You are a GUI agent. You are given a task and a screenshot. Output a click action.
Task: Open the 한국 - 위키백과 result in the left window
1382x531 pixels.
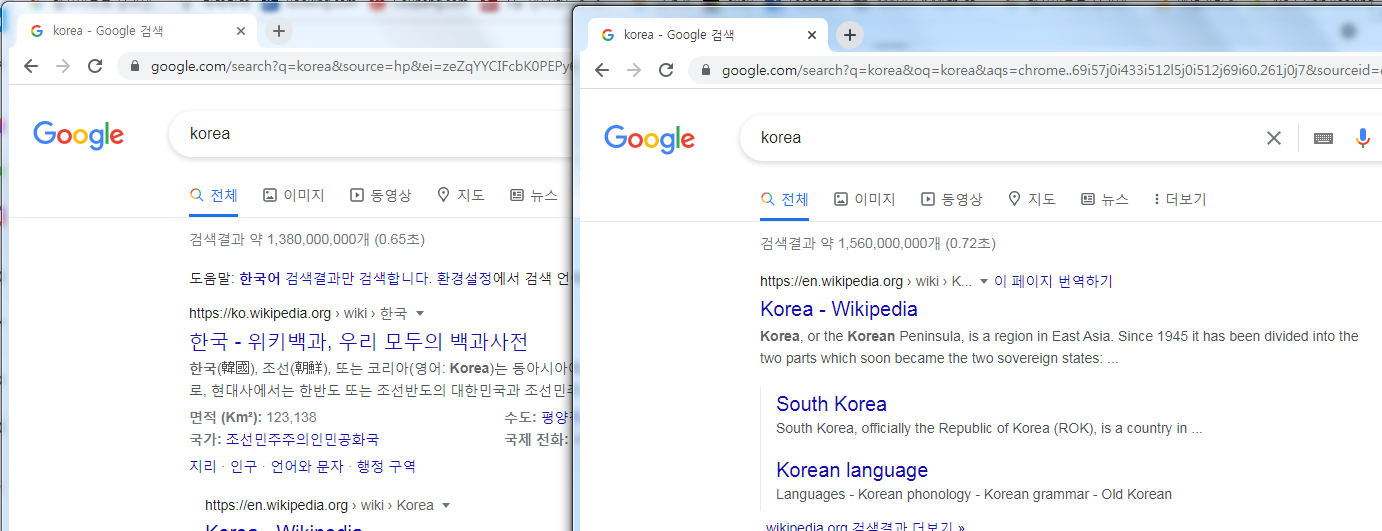[358, 340]
